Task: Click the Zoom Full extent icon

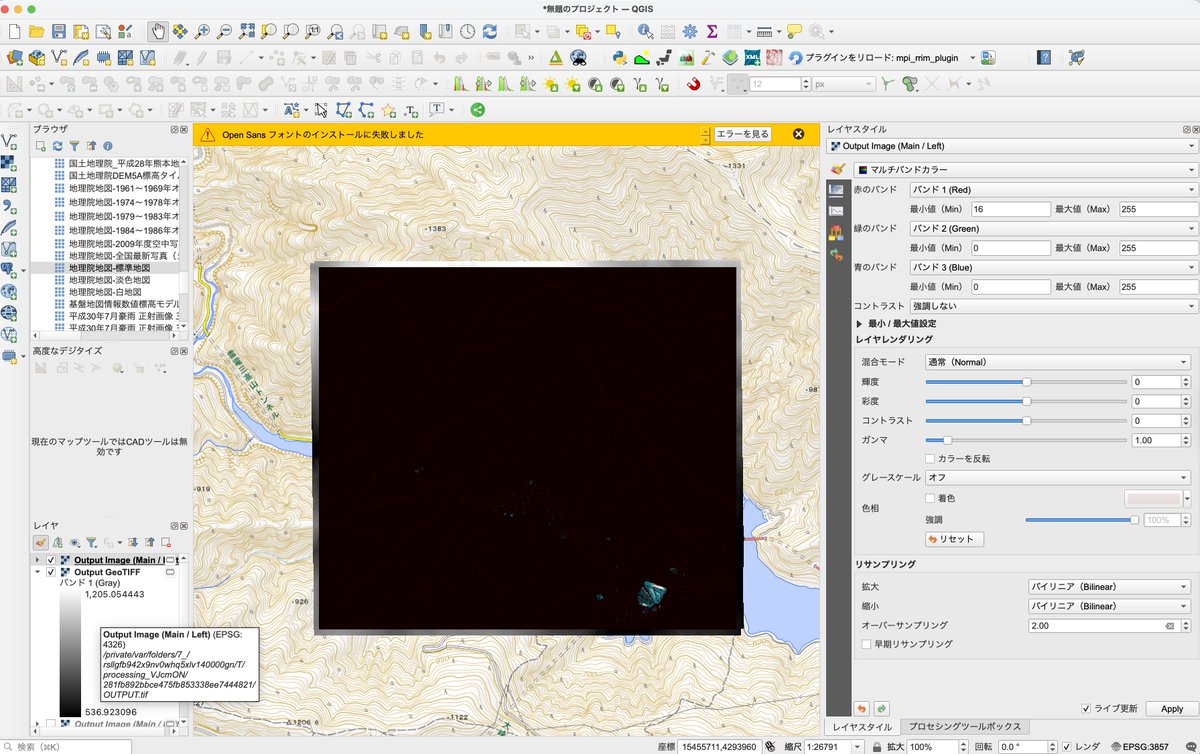Action: pos(249,32)
